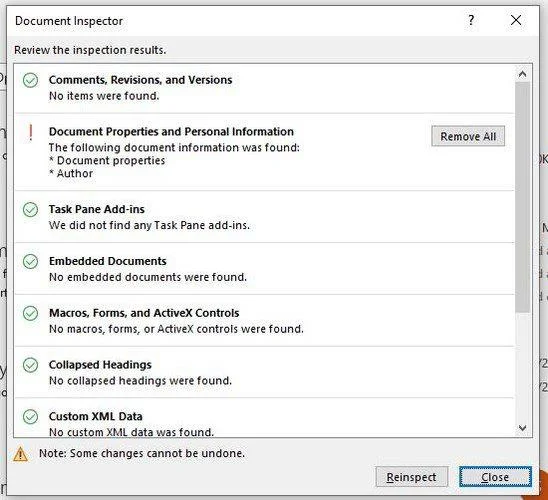The height and width of the screenshot is (500, 548).
Task: Click the red exclamation warning icon
Action: point(31,133)
